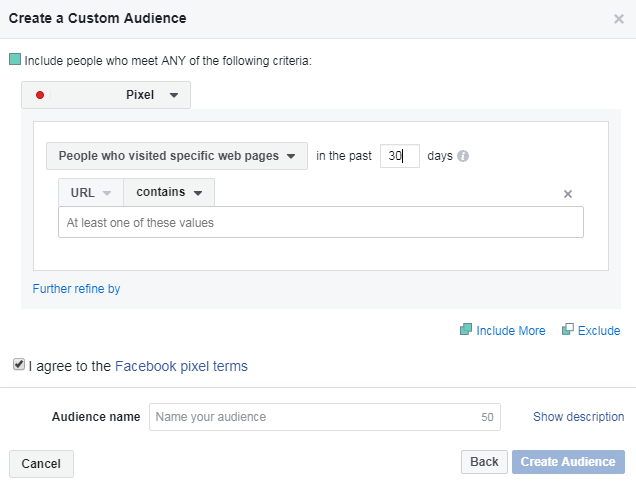The width and height of the screenshot is (636, 484).
Task: Click the Further refine by link
Action: (x=76, y=289)
